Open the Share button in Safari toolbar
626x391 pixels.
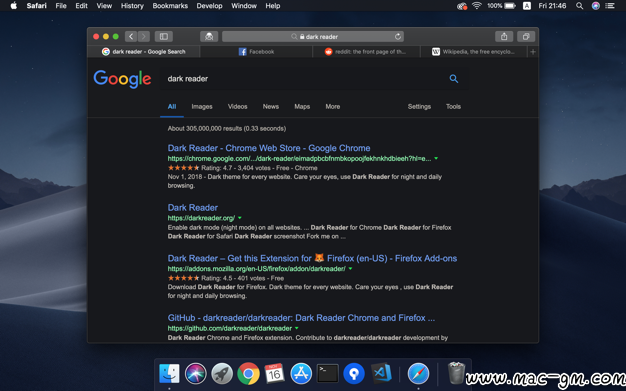(x=504, y=36)
